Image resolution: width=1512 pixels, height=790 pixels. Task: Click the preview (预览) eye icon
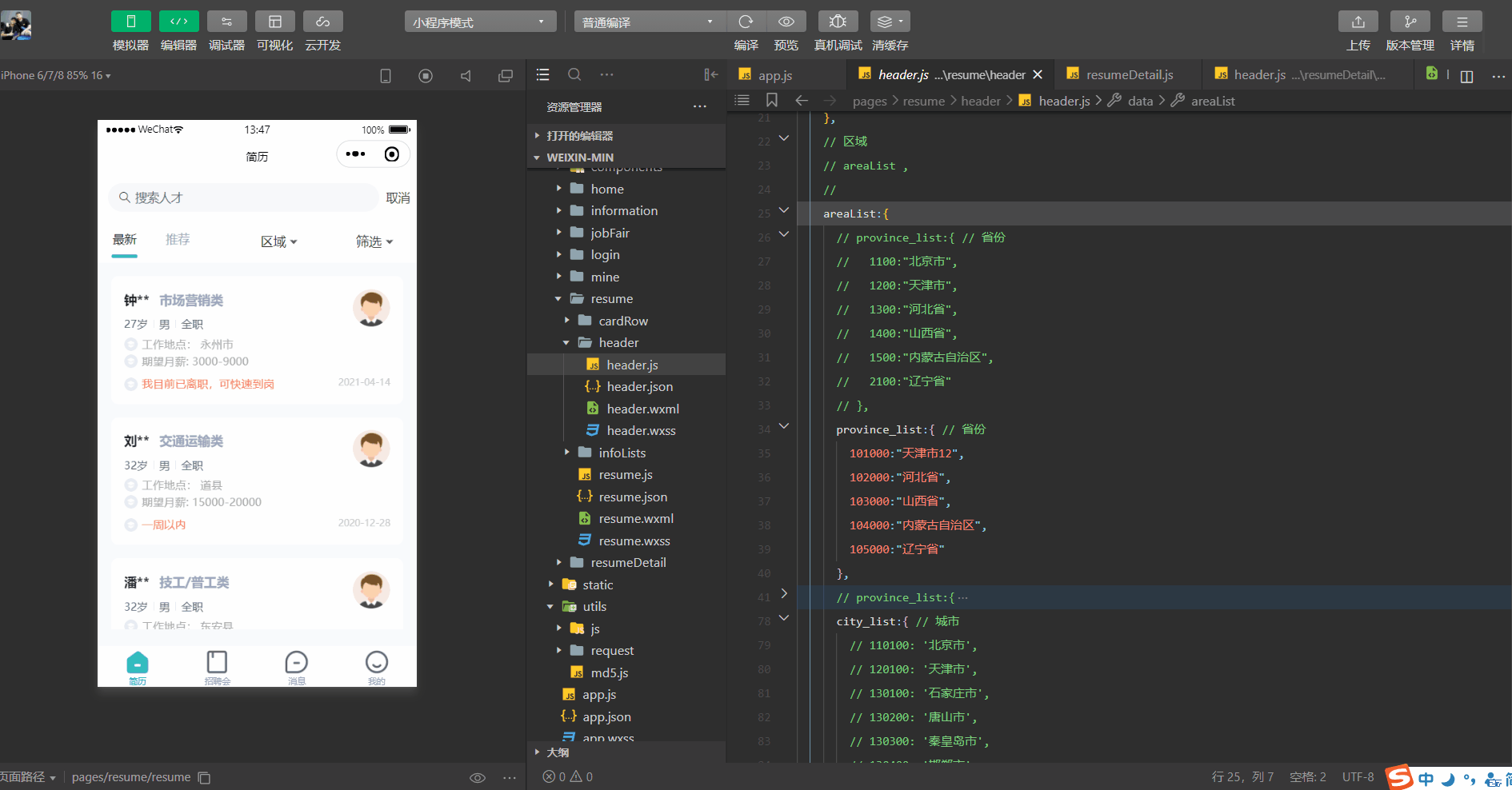[x=786, y=22]
